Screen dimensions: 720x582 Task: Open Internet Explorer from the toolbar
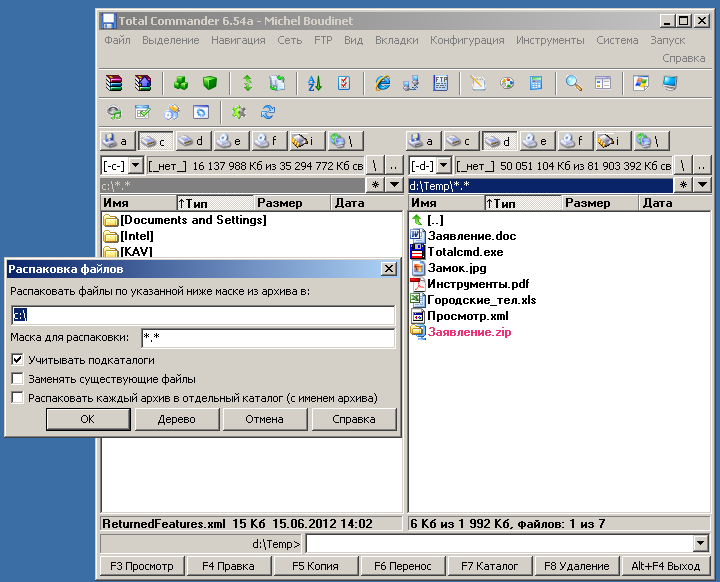[x=382, y=83]
